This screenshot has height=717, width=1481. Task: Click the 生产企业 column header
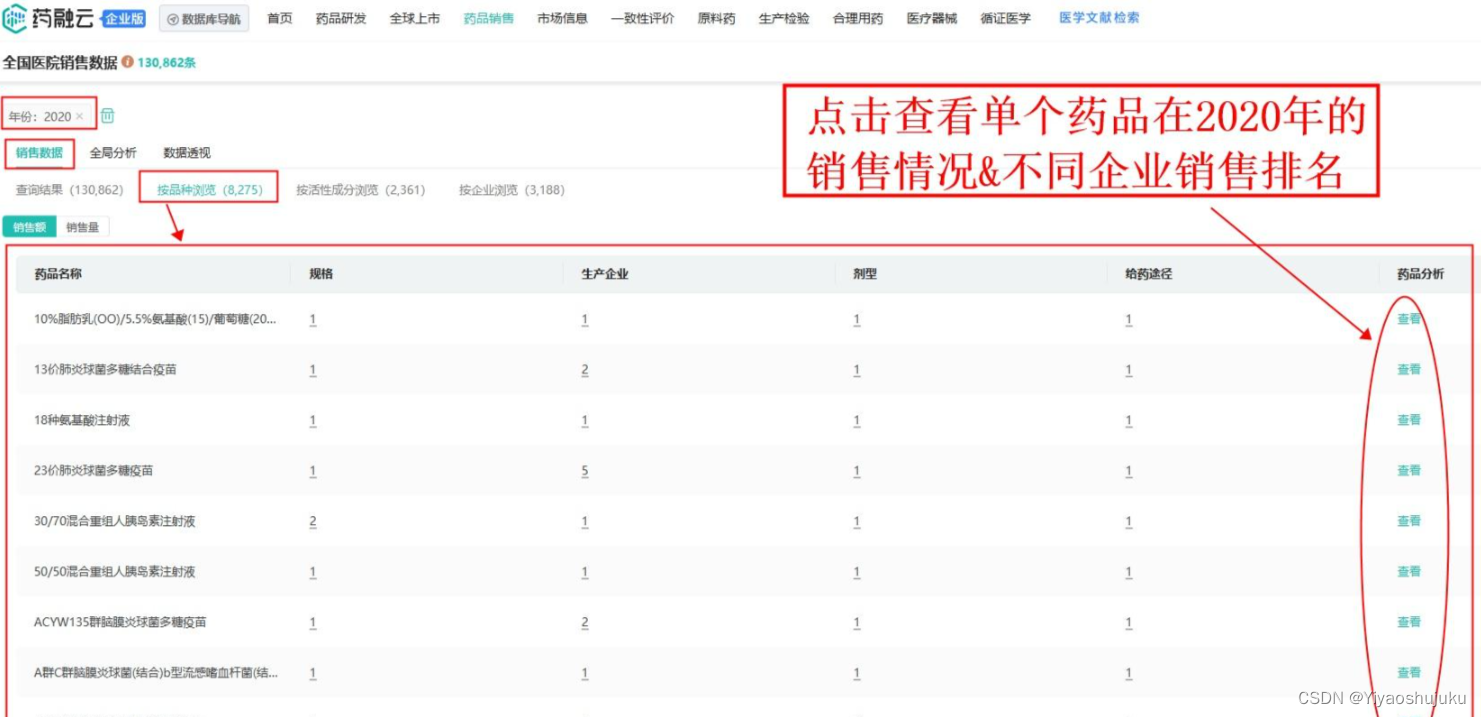pos(605,274)
